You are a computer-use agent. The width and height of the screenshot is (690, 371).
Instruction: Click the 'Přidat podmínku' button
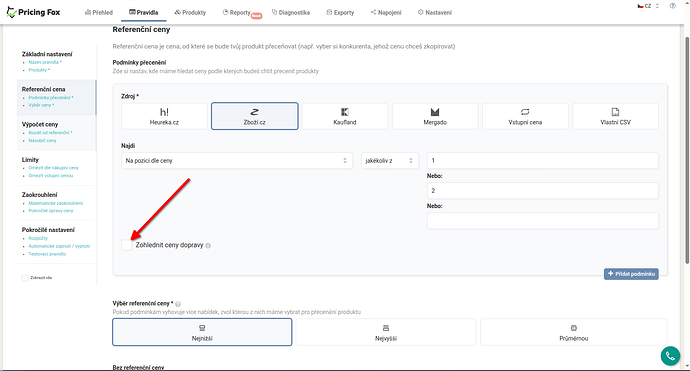pos(631,274)
